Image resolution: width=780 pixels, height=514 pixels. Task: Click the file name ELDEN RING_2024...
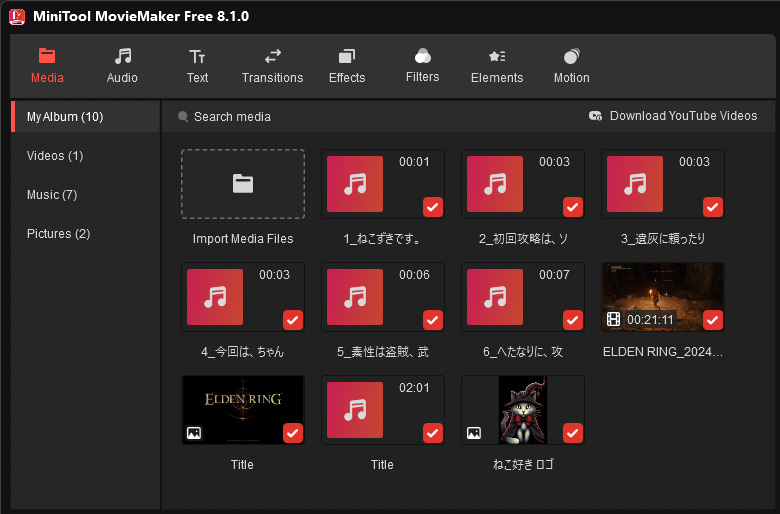point(663,352)
